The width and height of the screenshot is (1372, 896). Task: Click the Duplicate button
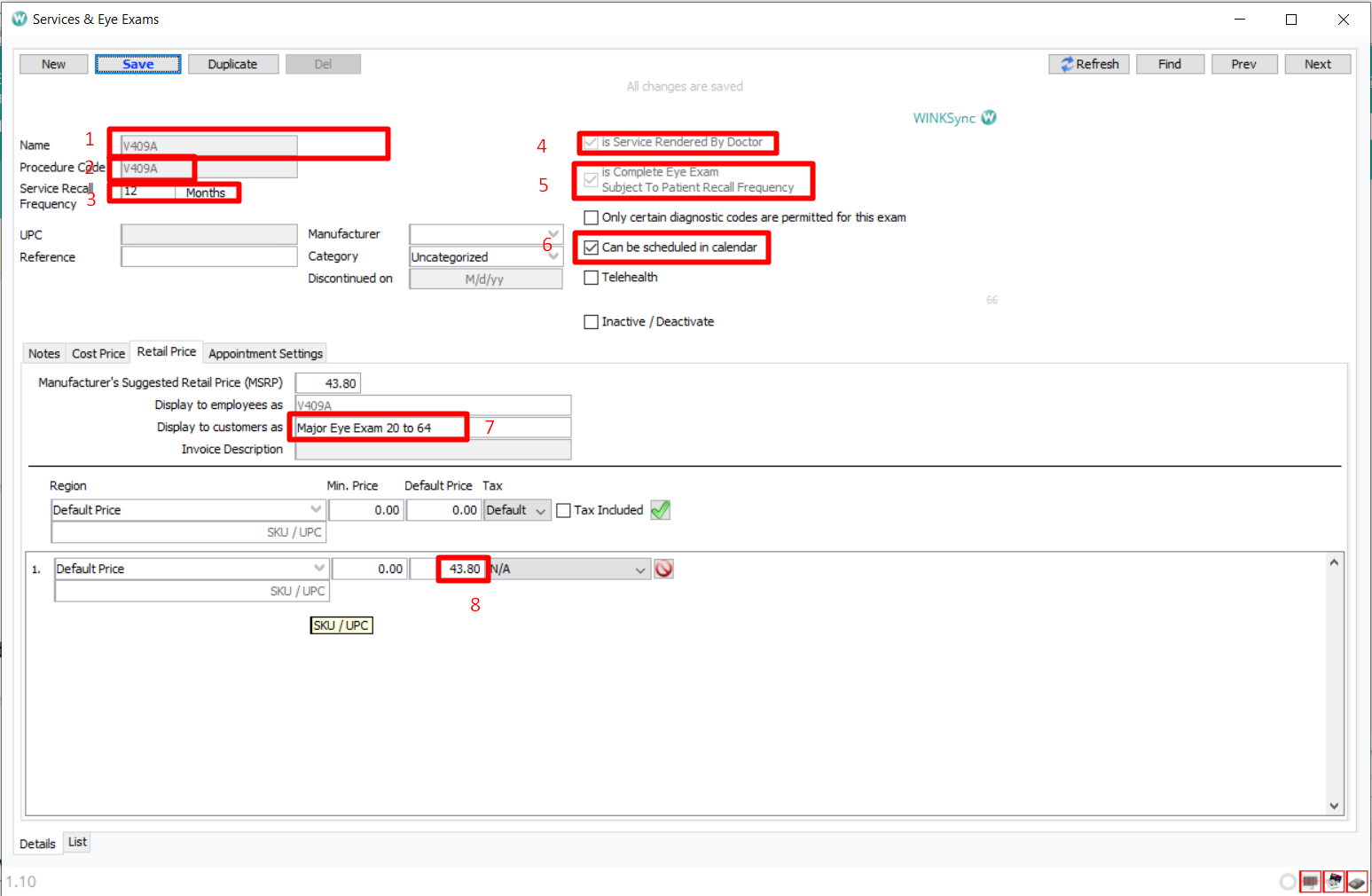232,64
